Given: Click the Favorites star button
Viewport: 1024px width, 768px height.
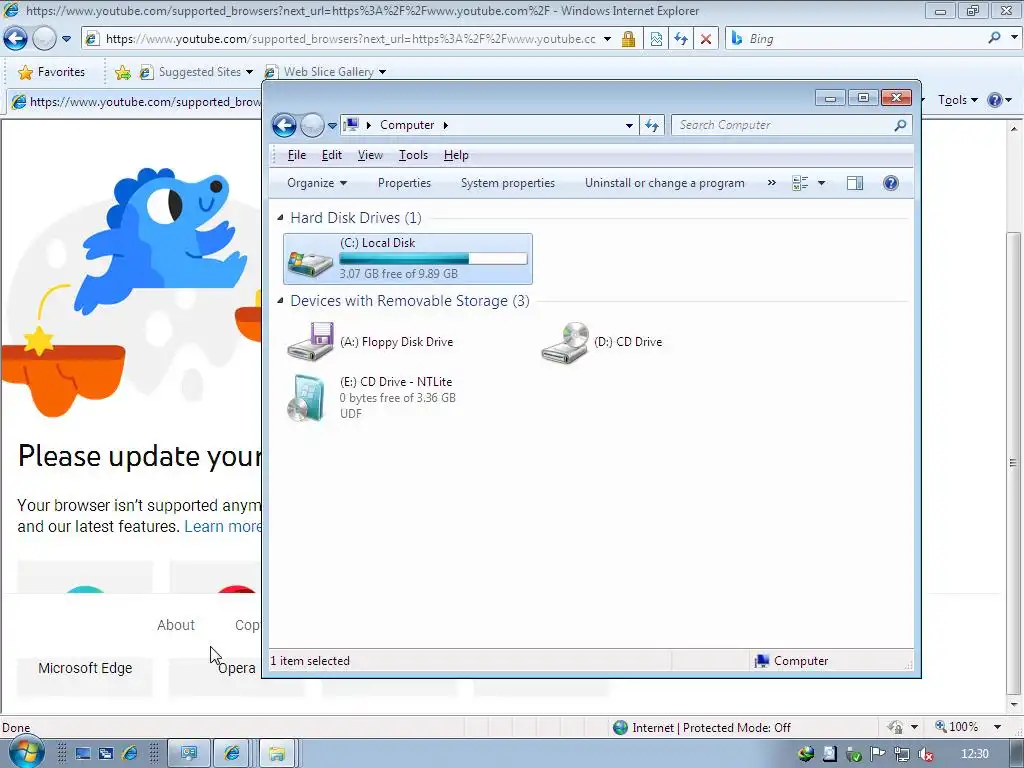Looking at the screenshot, I should (52, 72).
